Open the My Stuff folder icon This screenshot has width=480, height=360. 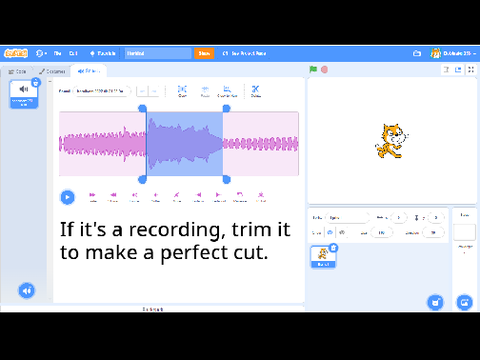(417, 53)
